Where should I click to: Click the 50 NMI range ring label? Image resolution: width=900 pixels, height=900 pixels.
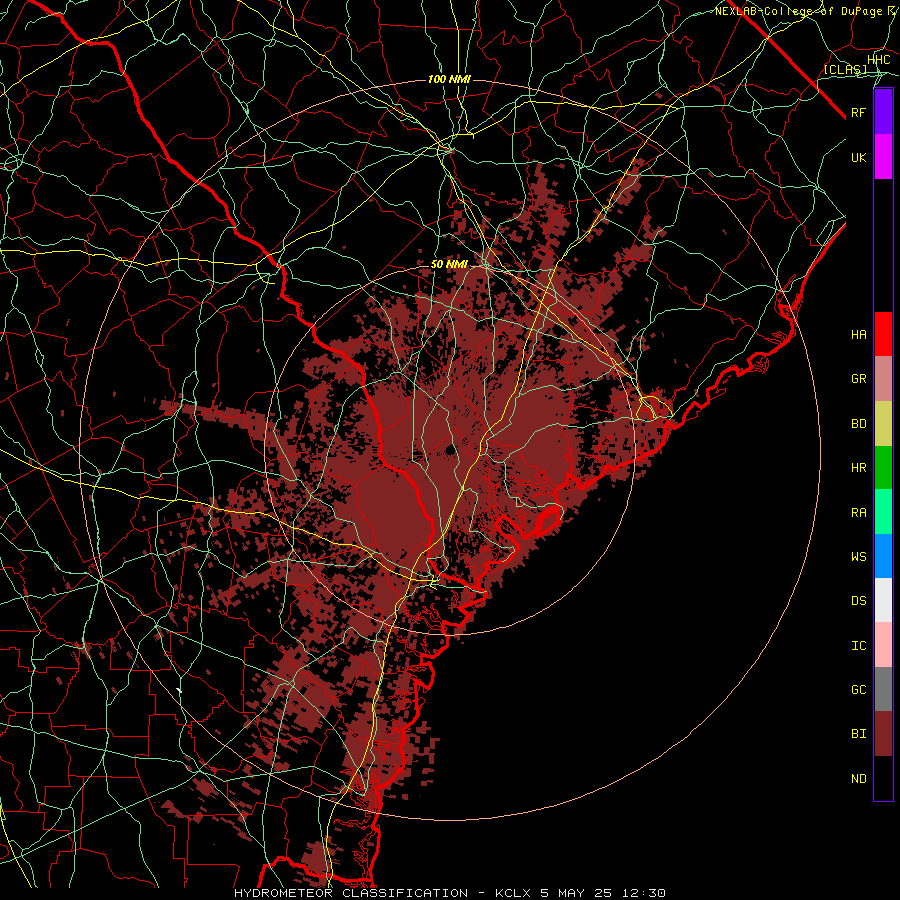coord(449,264)
